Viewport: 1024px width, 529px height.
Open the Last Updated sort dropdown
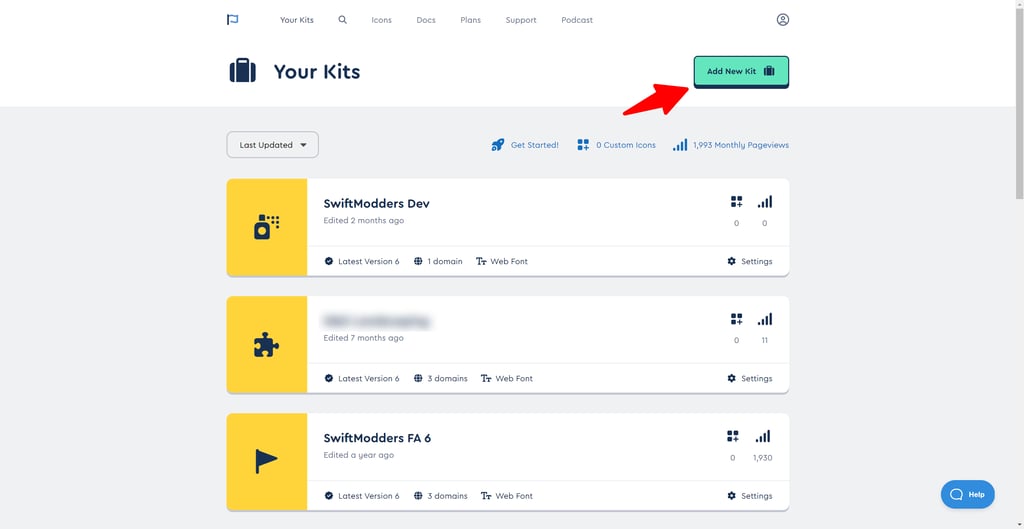272,145
